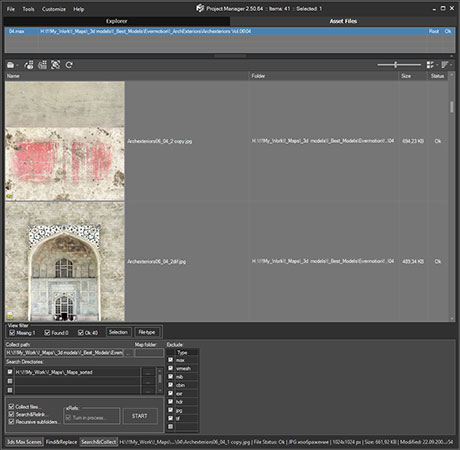Switch to the Asset Files tab
The height and width of the screenshot is (450, 460).
point(343,21)
